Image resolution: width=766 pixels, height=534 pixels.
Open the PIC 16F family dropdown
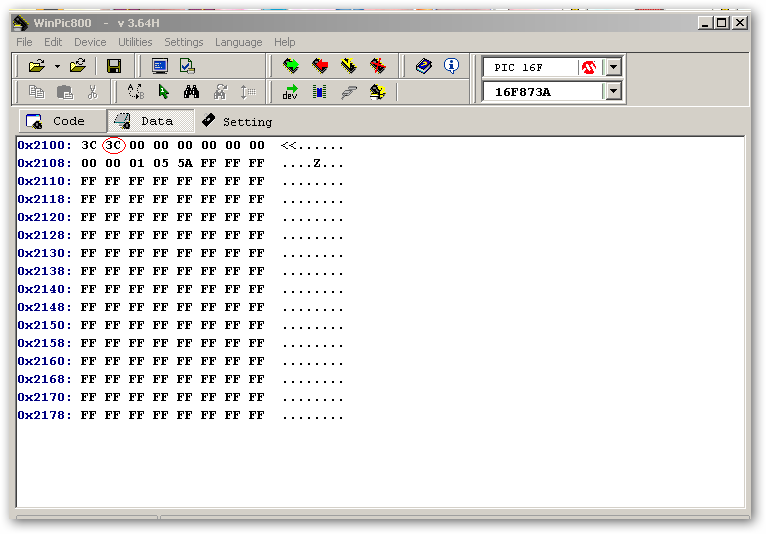click(x=614, y=67)
